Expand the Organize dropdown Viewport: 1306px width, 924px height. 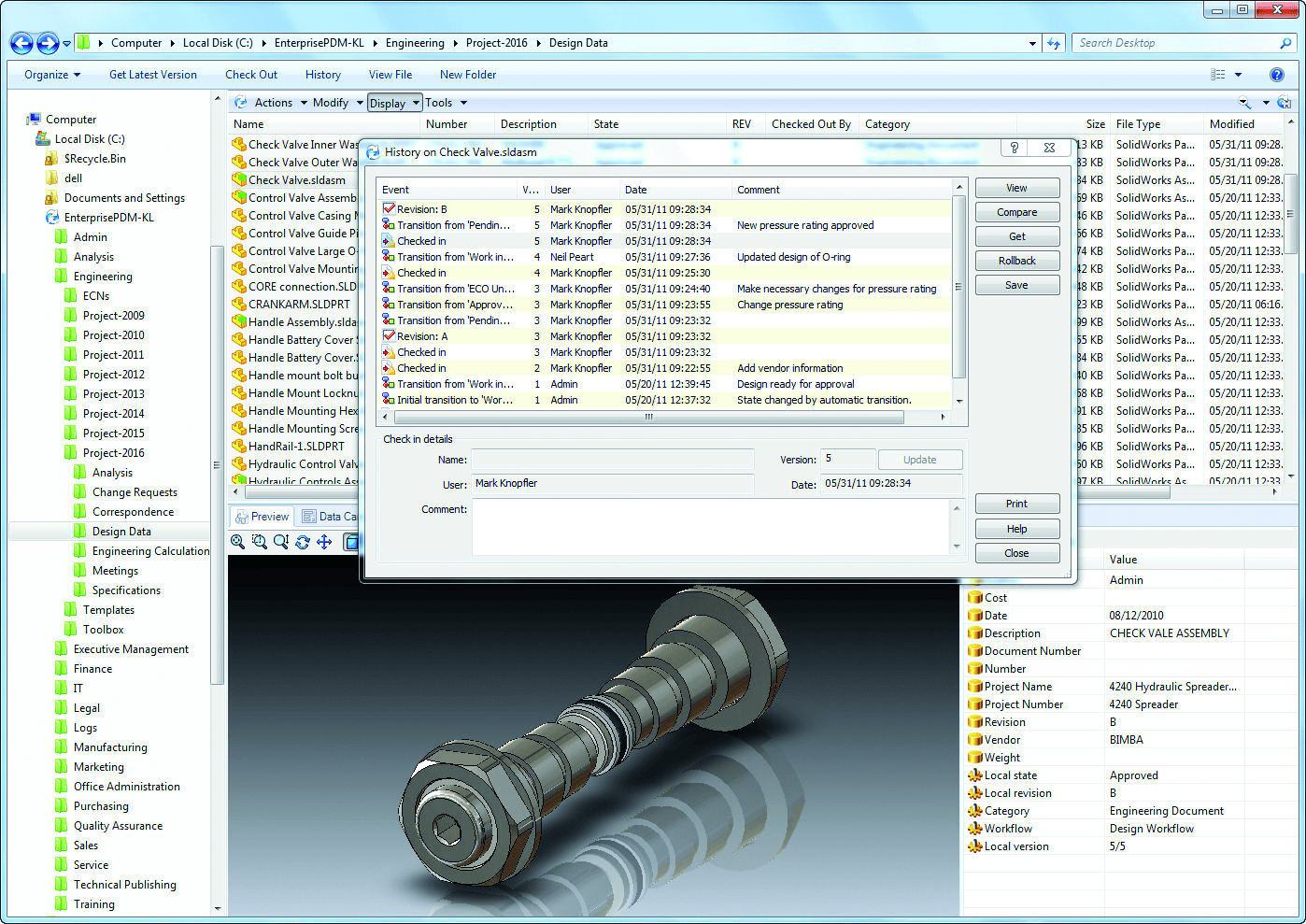click(52, 75)
